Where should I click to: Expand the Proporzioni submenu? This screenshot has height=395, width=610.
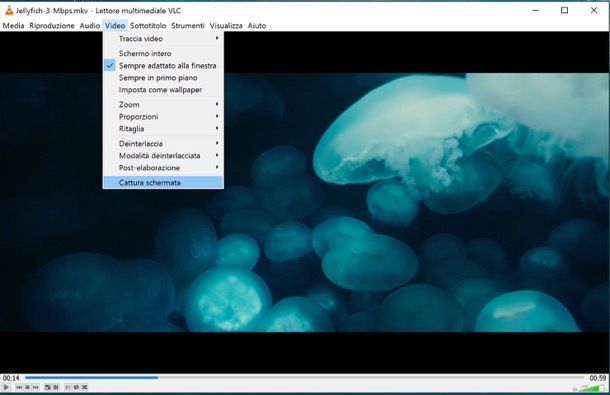[x=163, y=116]
